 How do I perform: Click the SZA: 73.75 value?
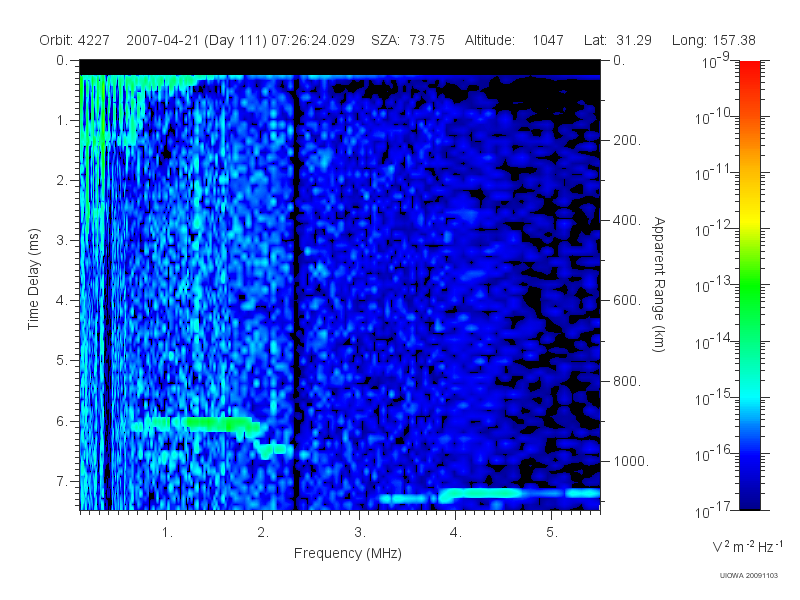408,40
